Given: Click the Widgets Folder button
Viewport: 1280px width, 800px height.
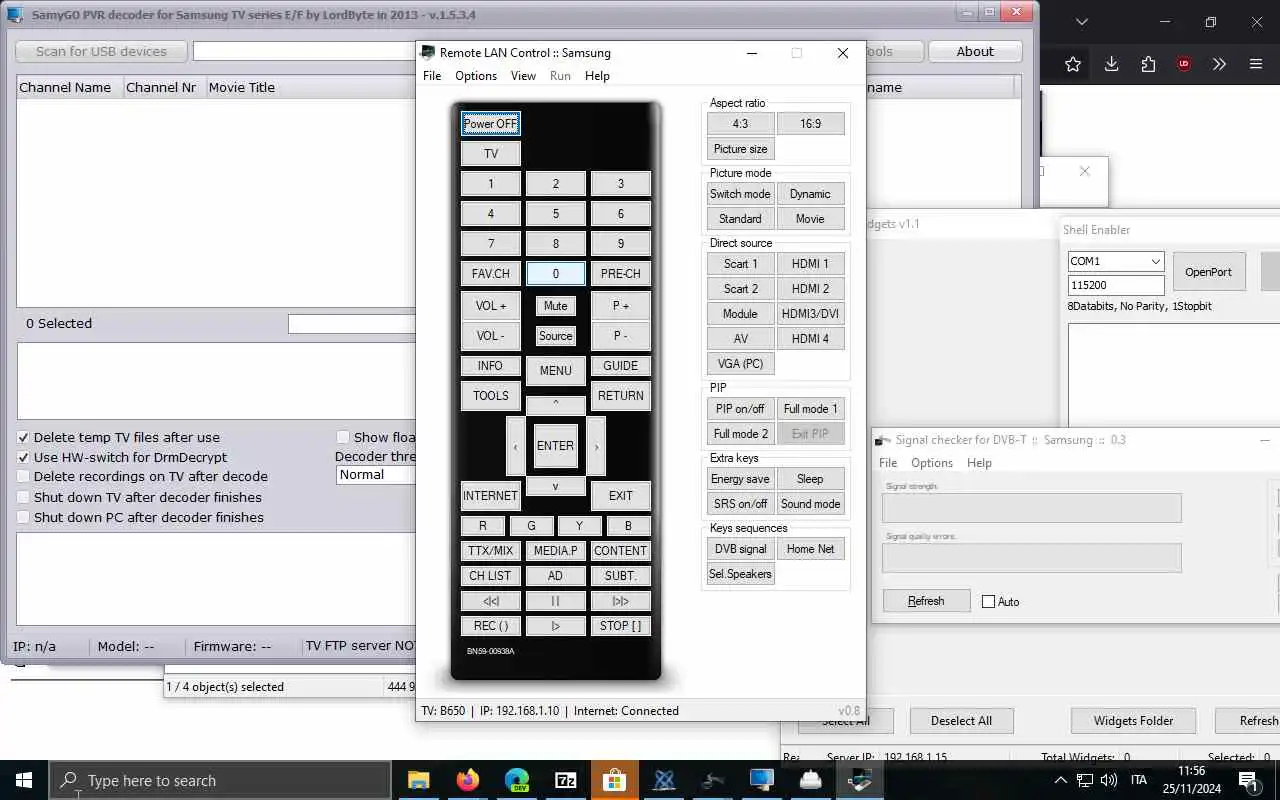Looking at the screenshot, I should pyautogui.click(x=1133, y=720).
